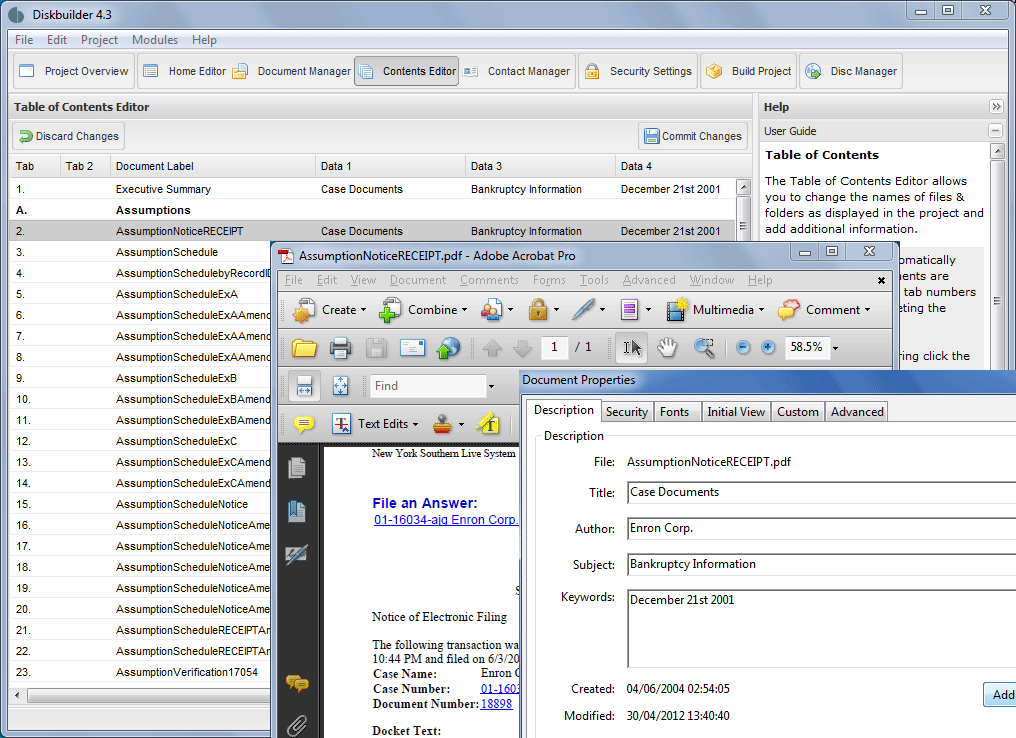Viewport: 1016px width, 738px height.
Task: Open Project Overview in Diskbuilder toolbar
Action: click(x=74, y=71)
